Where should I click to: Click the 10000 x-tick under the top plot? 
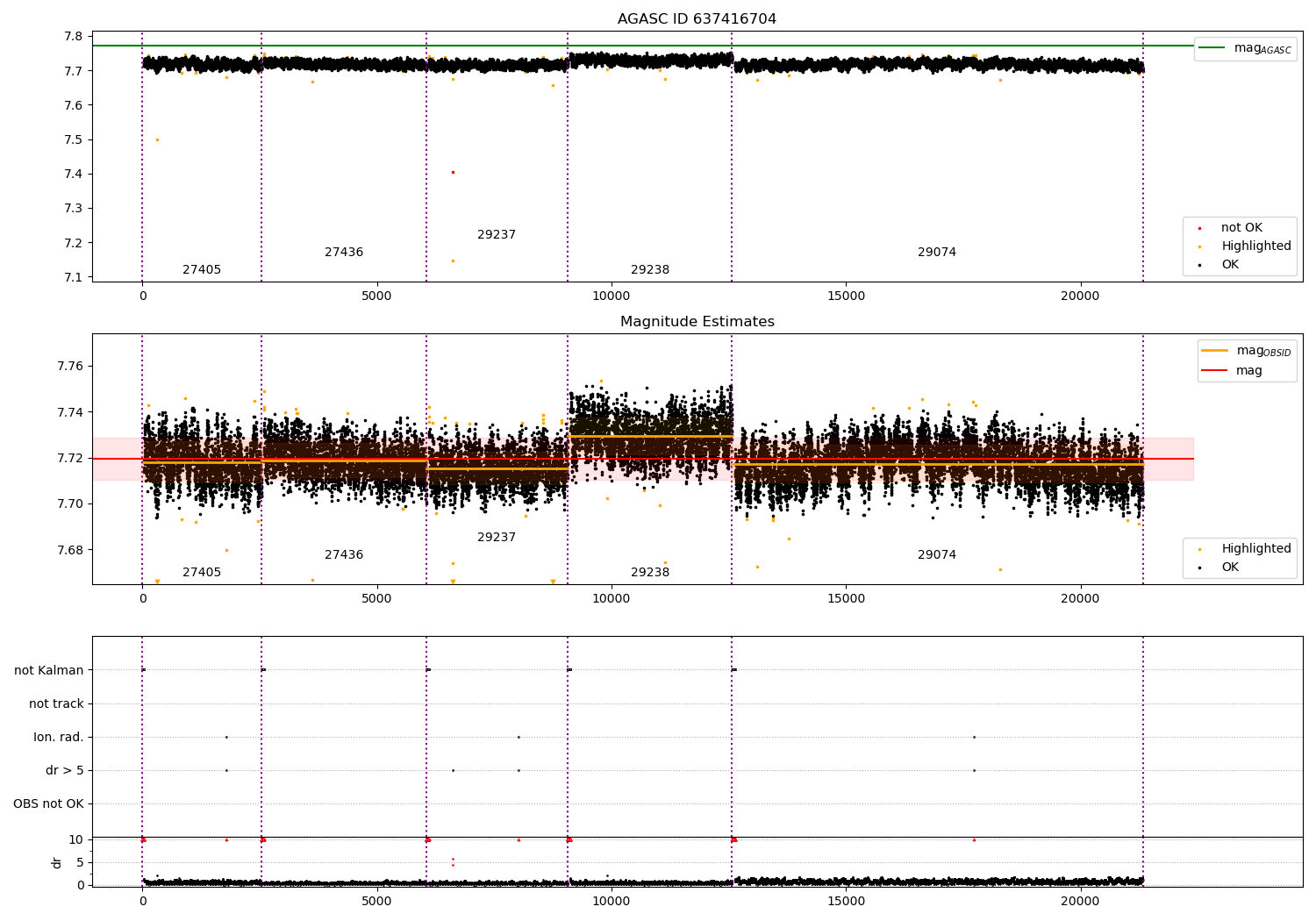pos(612,296)
